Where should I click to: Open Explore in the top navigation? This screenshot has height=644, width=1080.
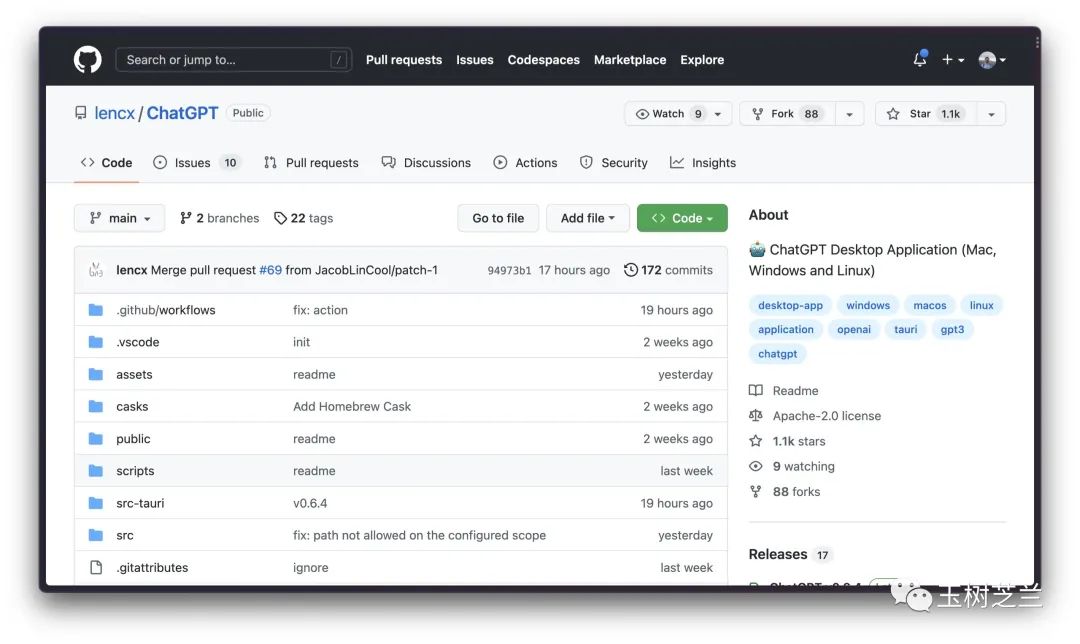[702, 60]
